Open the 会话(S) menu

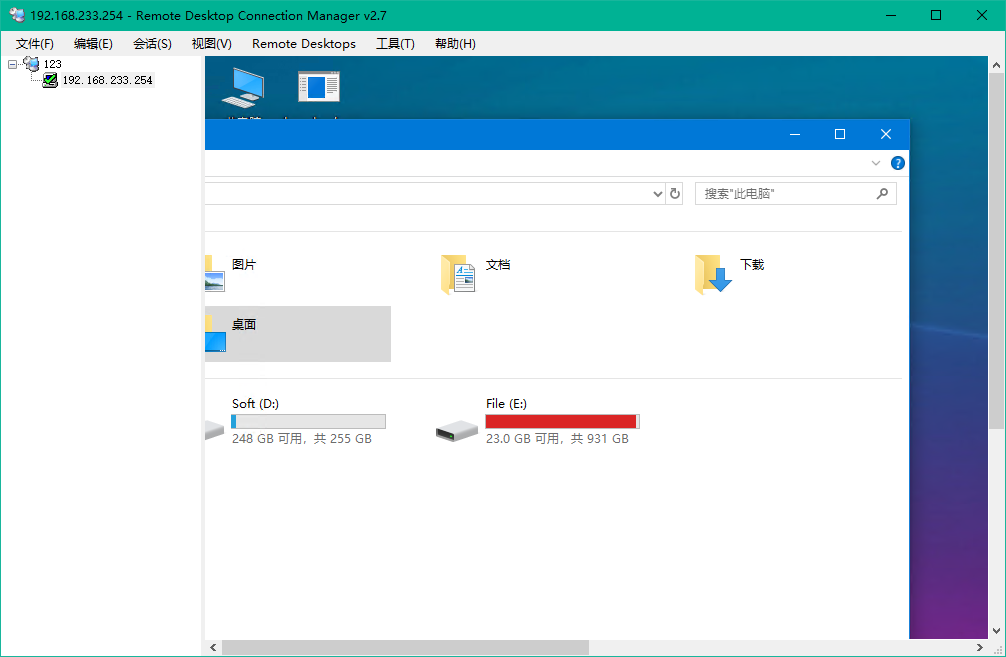[152, 44]
